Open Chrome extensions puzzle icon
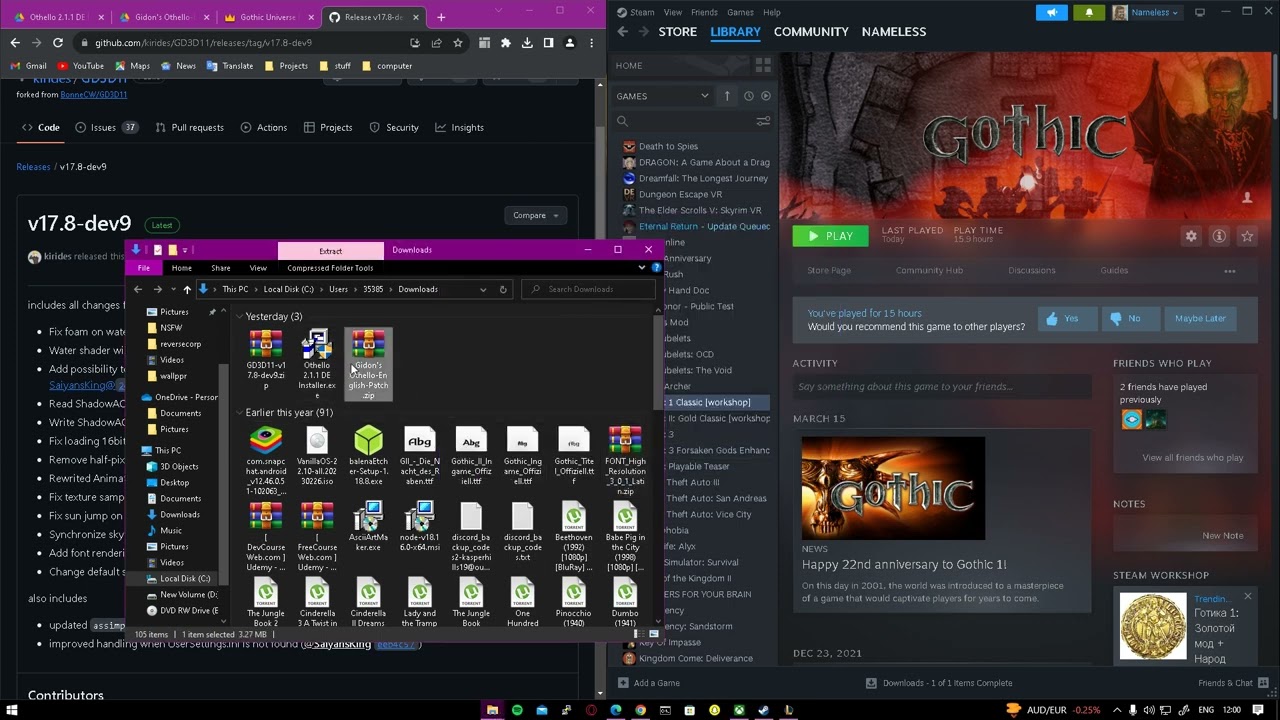 click(505, 43)
